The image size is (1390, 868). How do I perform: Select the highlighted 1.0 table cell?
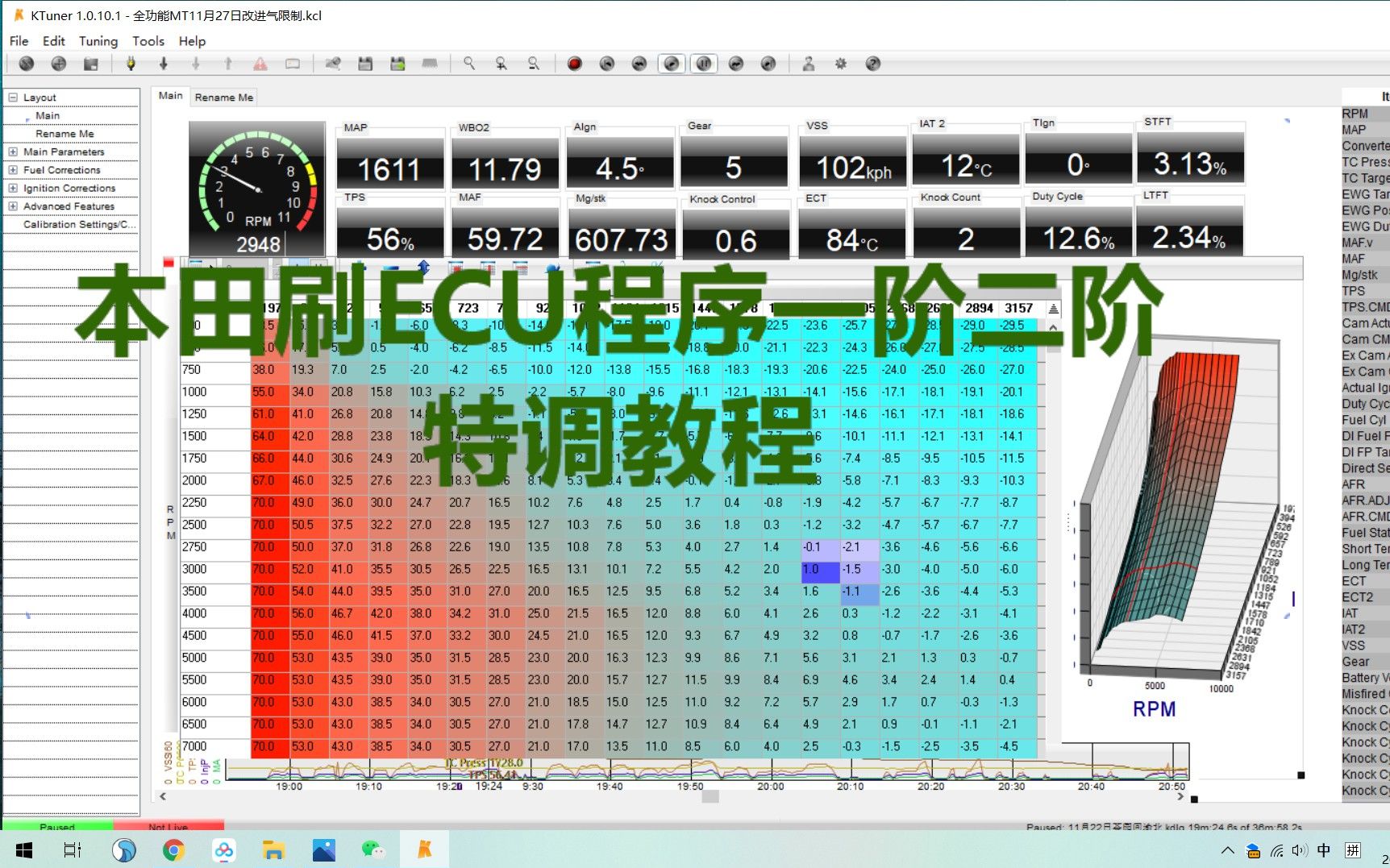click(819, 569)
